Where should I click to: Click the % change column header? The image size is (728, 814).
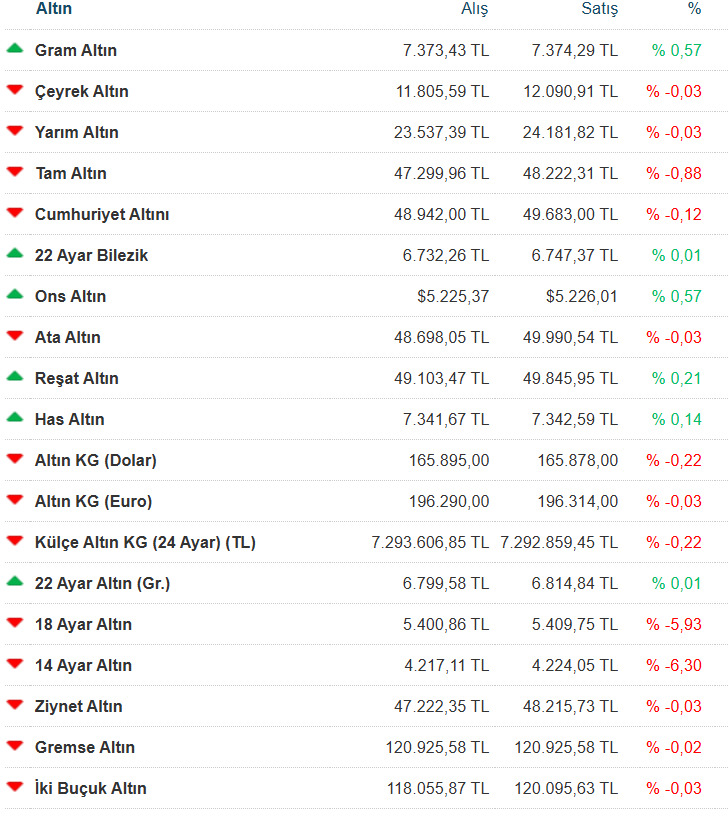(x=694, y=9)
